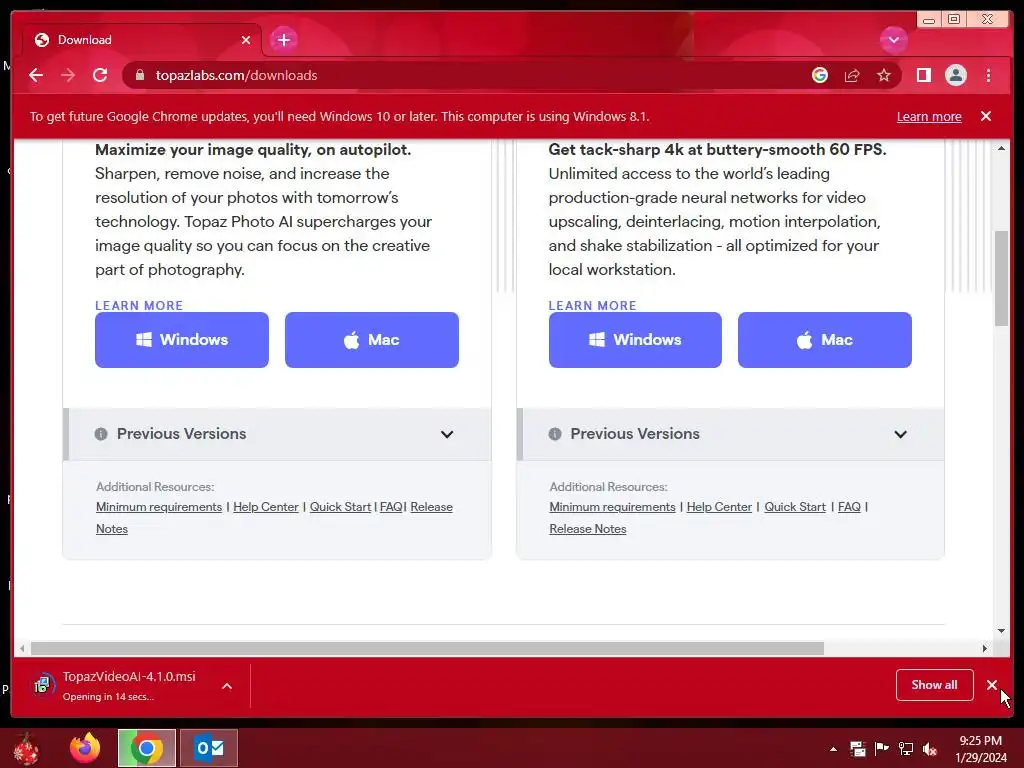The image size is (1024, 768).
Task: Open Photo AI Minimum requirements link
Action: click(159, 507)
